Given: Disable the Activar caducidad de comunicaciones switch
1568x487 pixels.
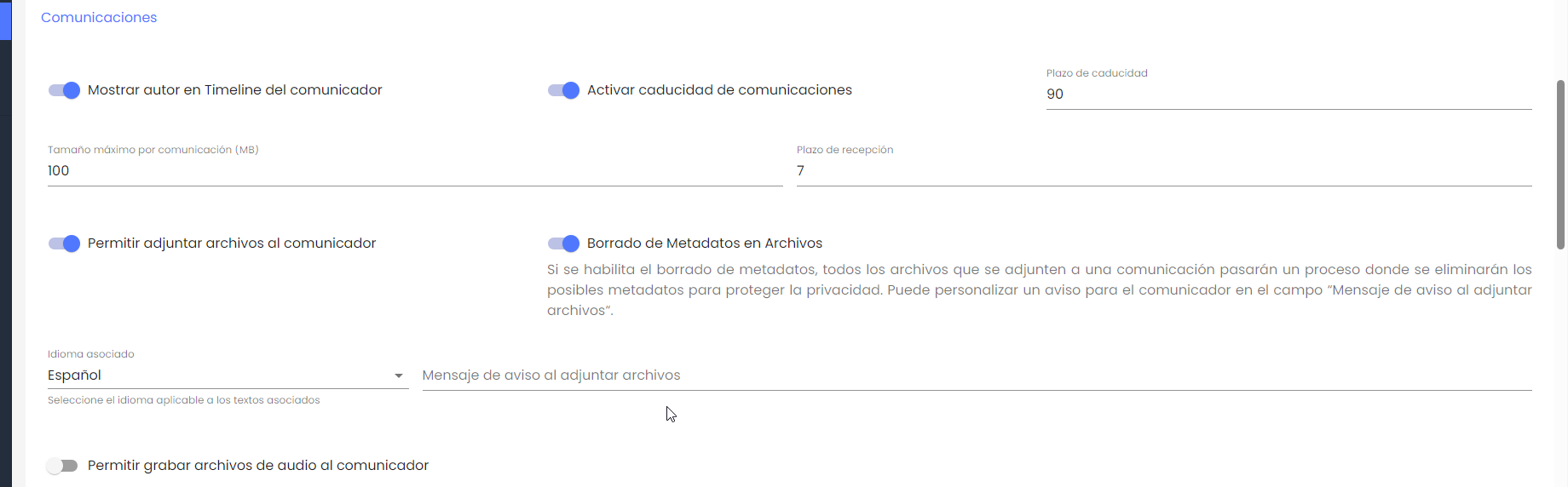Looking at the screenshot, I should [563, 90].
